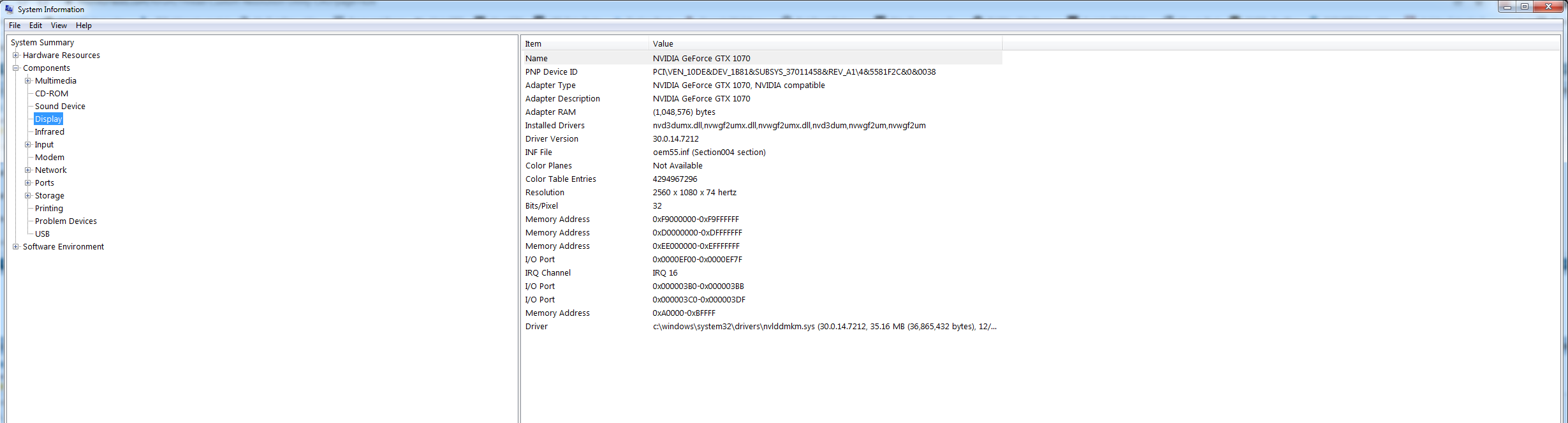Expand the Hardware Resources tree node

(x=16, y=56)
